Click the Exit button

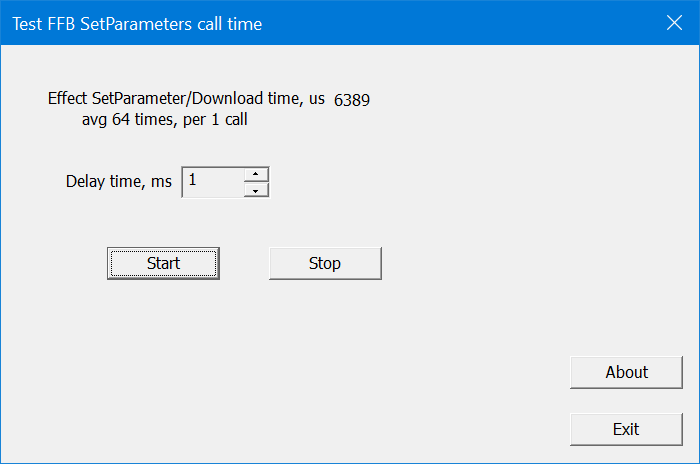click(x=626, y=429)
